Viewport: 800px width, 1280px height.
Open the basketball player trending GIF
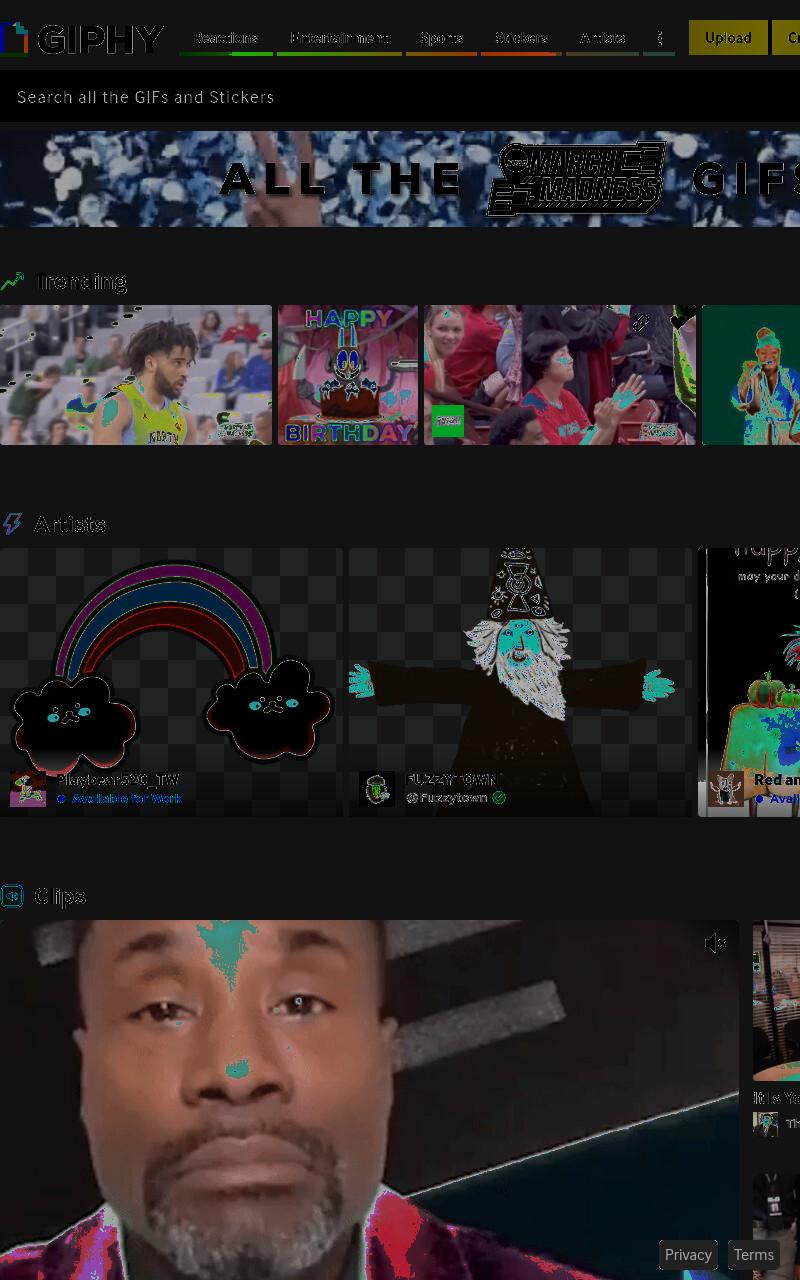click(x=136, y=375)
